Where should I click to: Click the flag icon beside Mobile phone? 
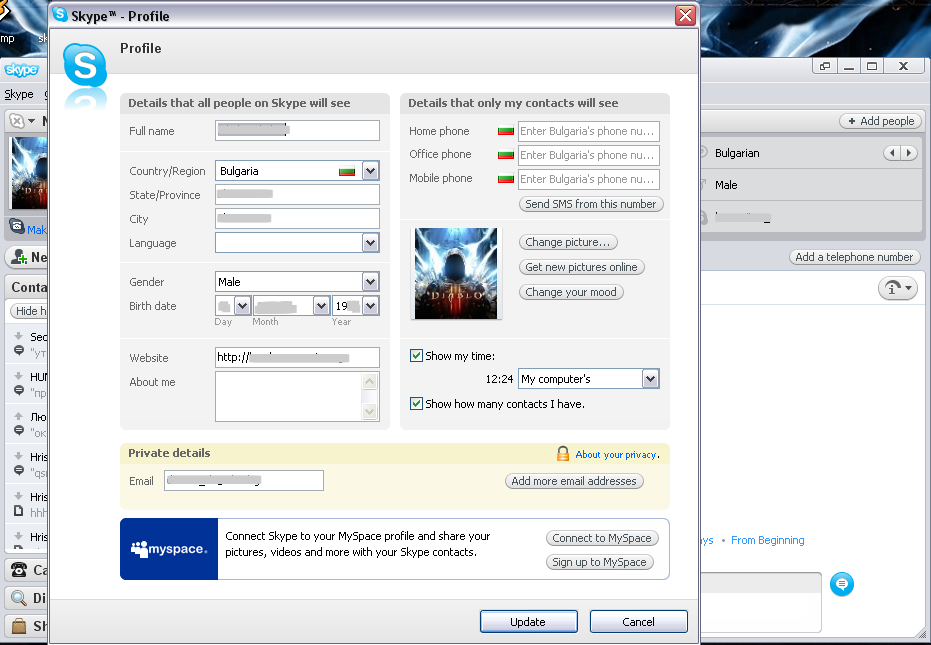(505, 179)
